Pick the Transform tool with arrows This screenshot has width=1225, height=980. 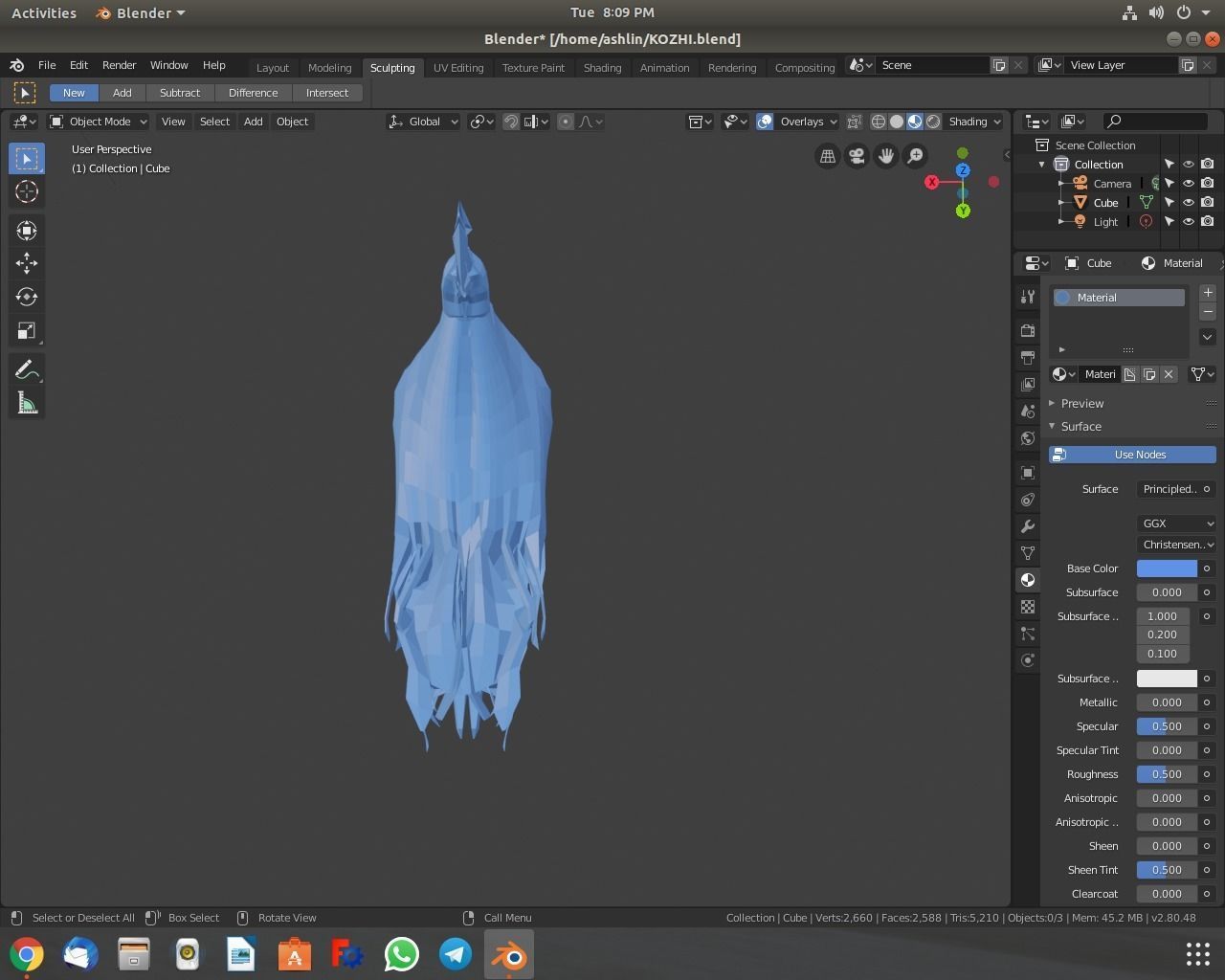point(27,231)
